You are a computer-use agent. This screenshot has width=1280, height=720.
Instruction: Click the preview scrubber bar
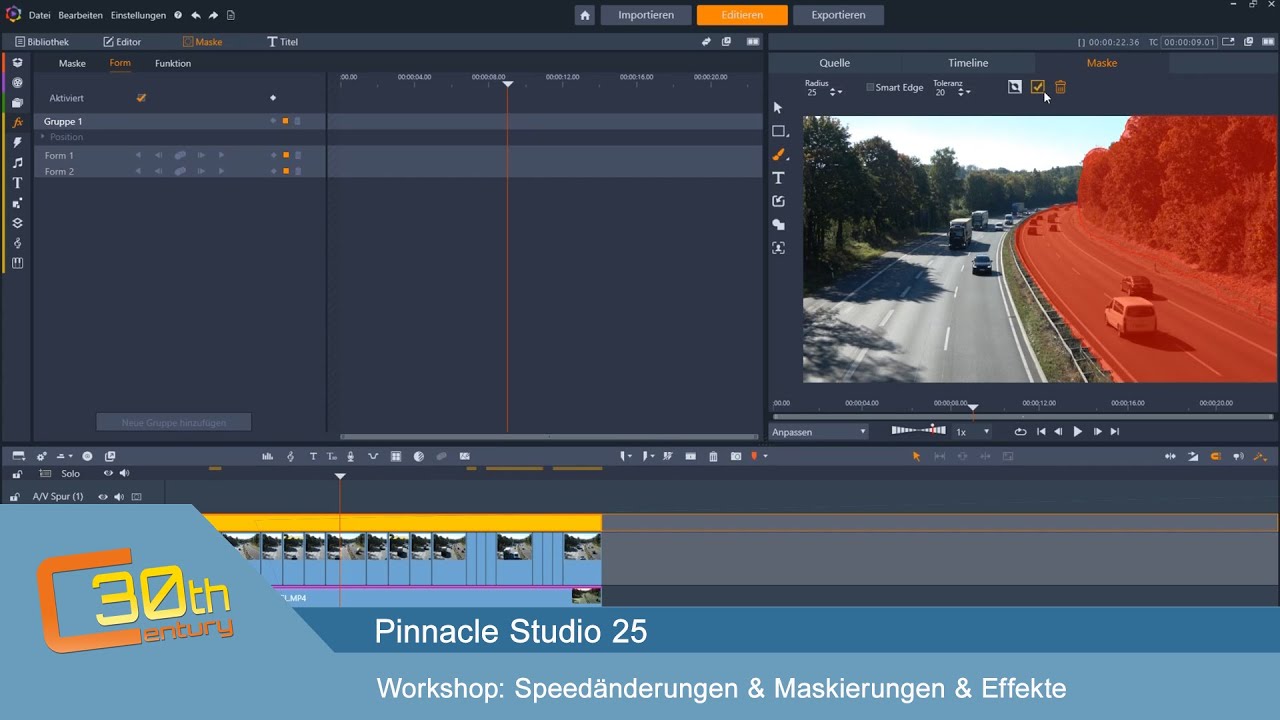click(1023, 416)
